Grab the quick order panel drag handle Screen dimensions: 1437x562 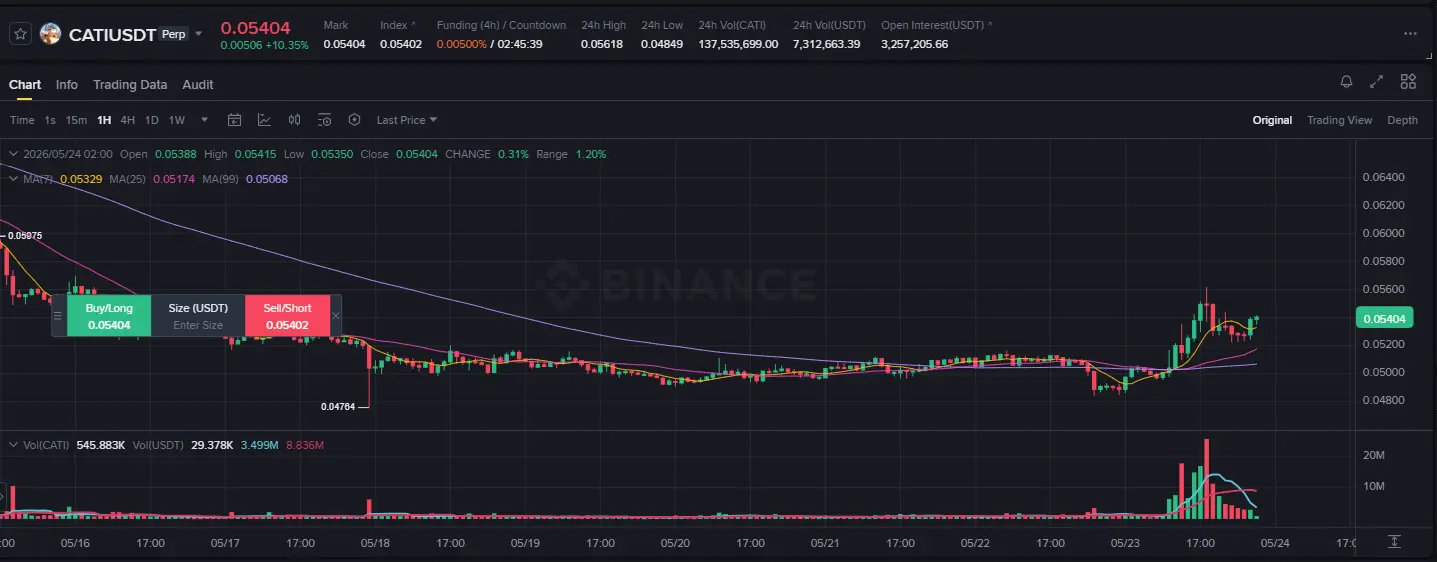[x=58, y=316]
